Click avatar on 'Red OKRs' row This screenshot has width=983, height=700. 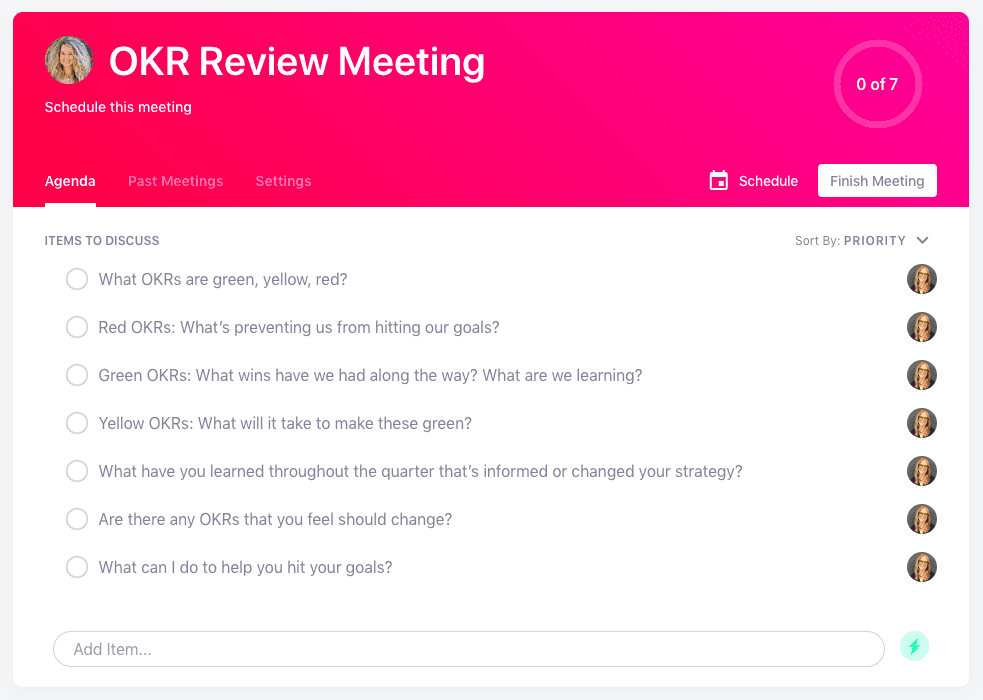click(x=922, y=327)
